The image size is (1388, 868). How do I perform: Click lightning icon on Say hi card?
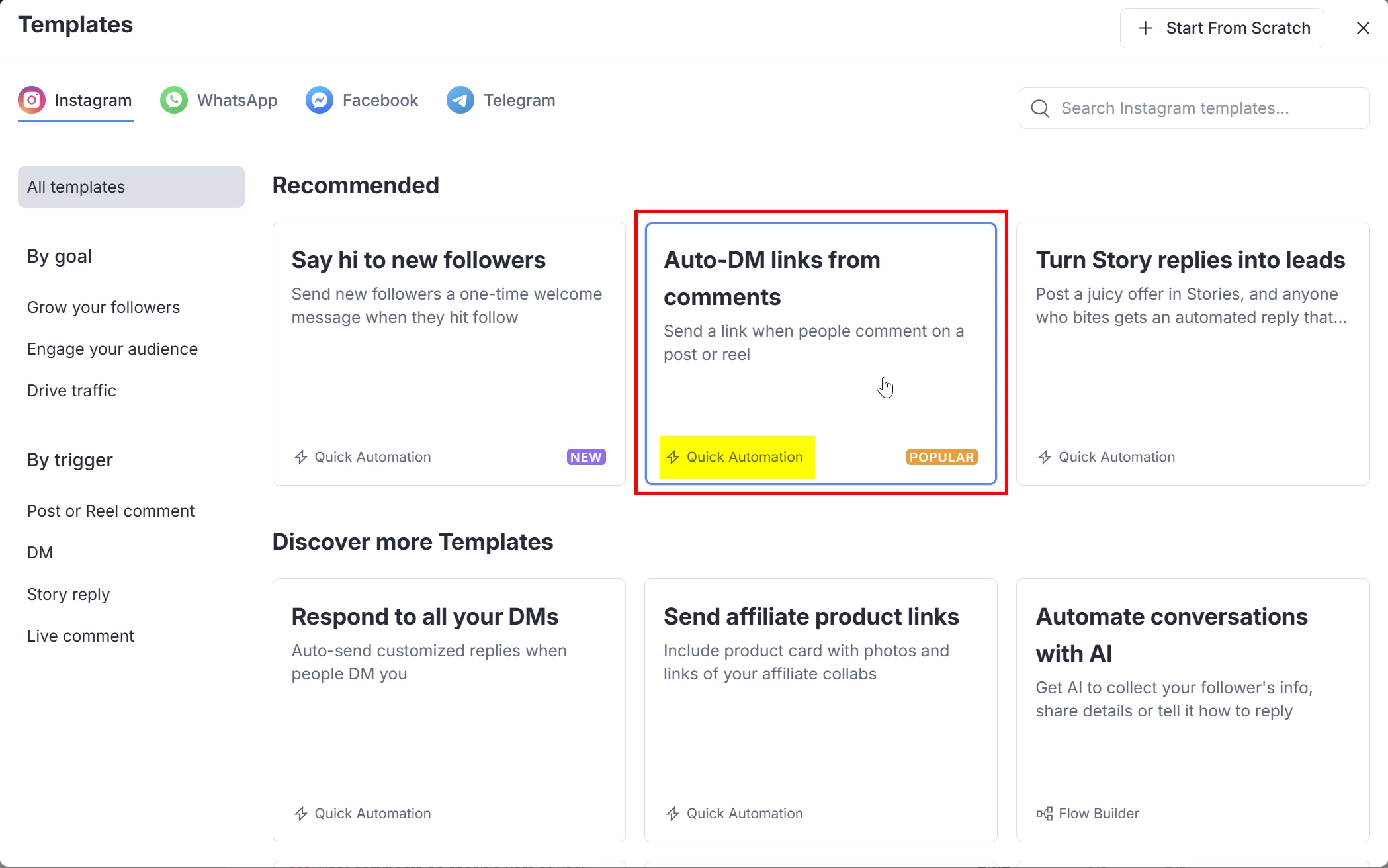[301, 457]
